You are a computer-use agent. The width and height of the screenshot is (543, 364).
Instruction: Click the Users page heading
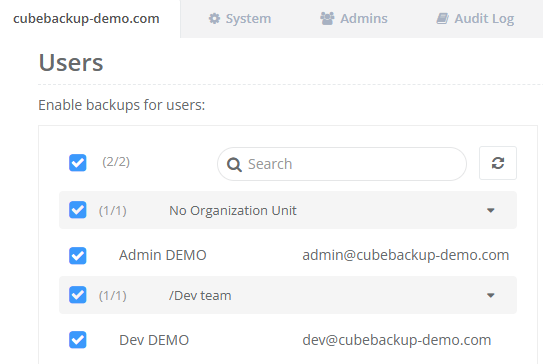[x=71, y=63]
